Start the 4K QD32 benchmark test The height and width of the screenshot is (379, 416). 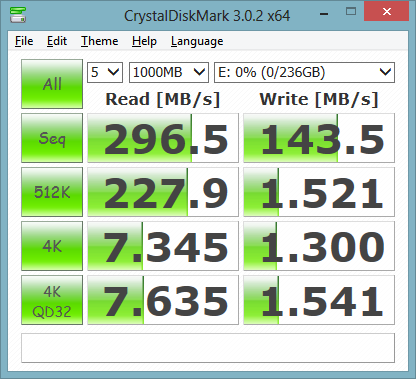(52, 300)
